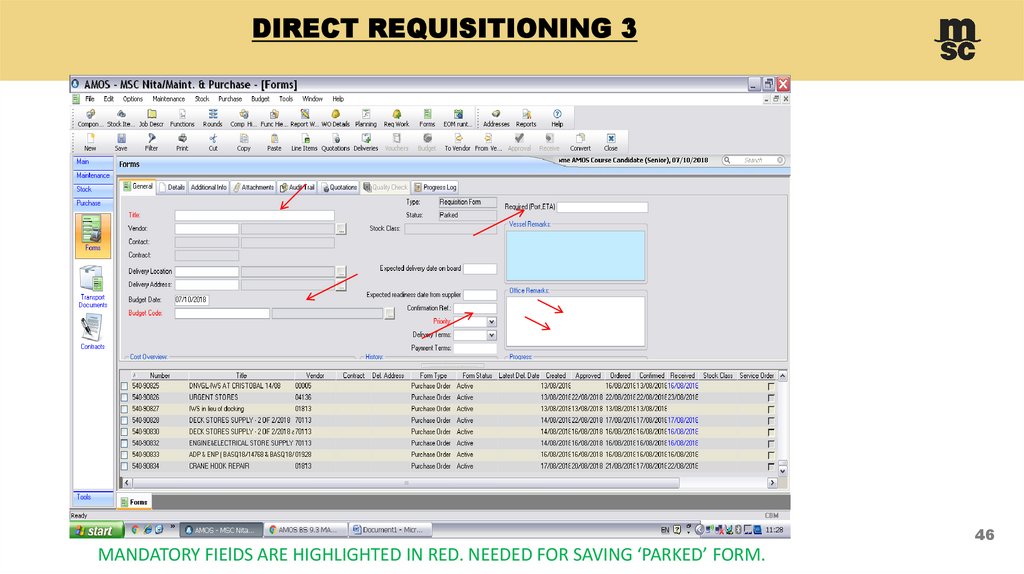Tick checkbox for row 540-90830
Image resolution: width=1024 pixels, height=574 pixels.
click(x=125, y=432)
